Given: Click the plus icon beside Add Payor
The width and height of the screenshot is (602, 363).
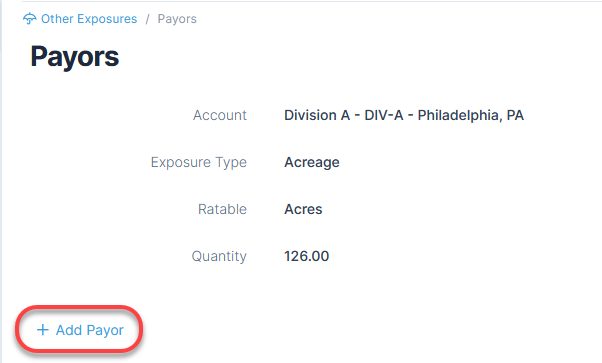Looking at the screenshot, I should point(43,330).
